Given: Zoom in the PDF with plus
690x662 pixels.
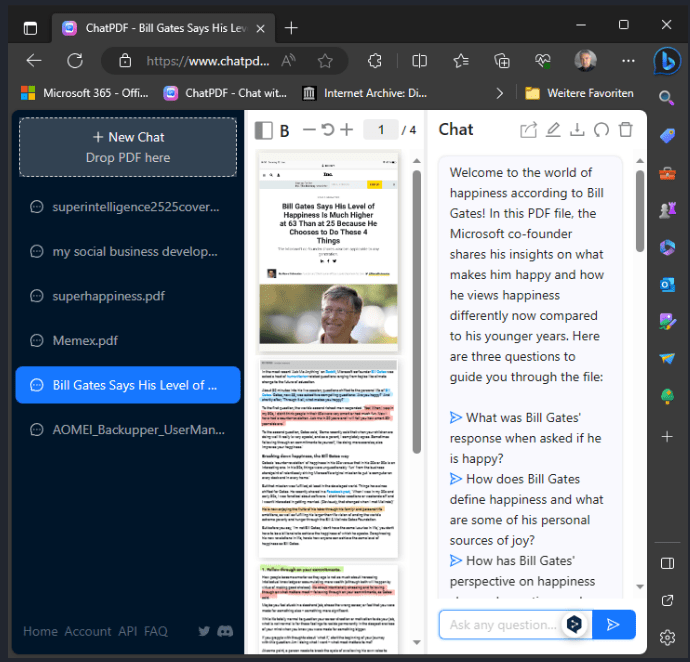Looking at the screenshot, I should [346, 129].
